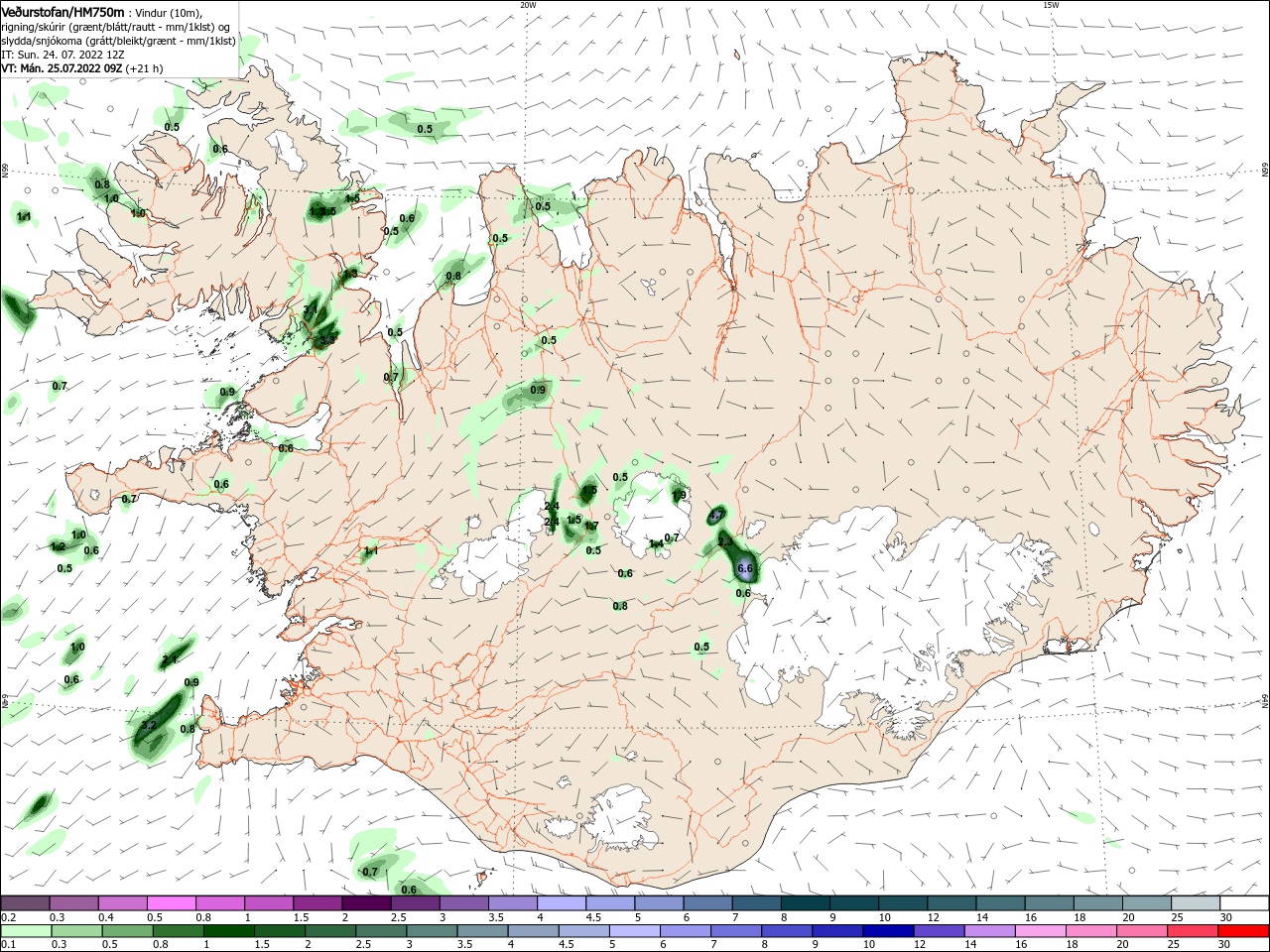The height and width of the screenshot is (952, 1270).
Task: Click the 4.7 precipitation value on the map
Action: click(x=716, y=516)
